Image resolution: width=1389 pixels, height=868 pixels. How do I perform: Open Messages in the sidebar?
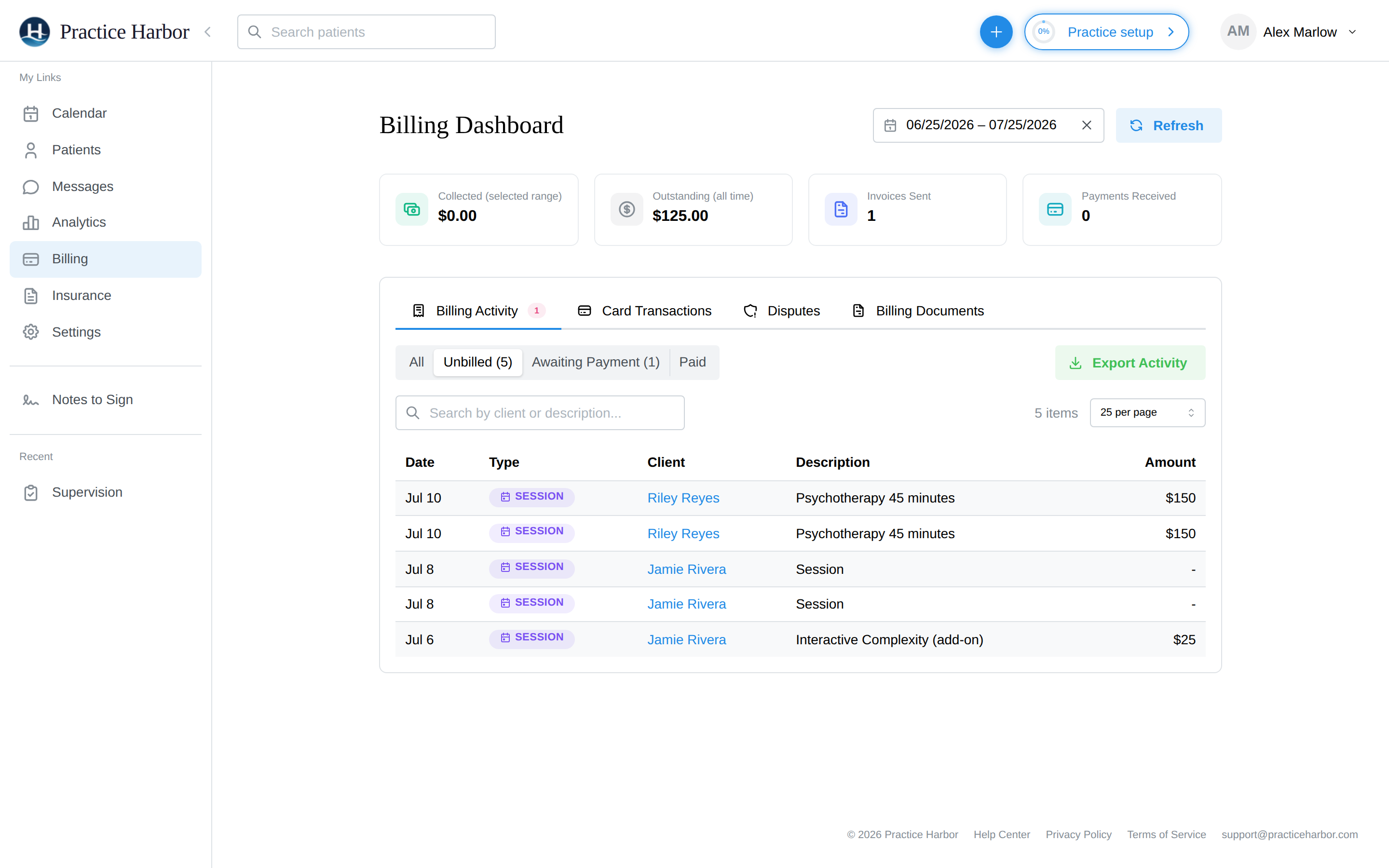[x=106, y=187]
